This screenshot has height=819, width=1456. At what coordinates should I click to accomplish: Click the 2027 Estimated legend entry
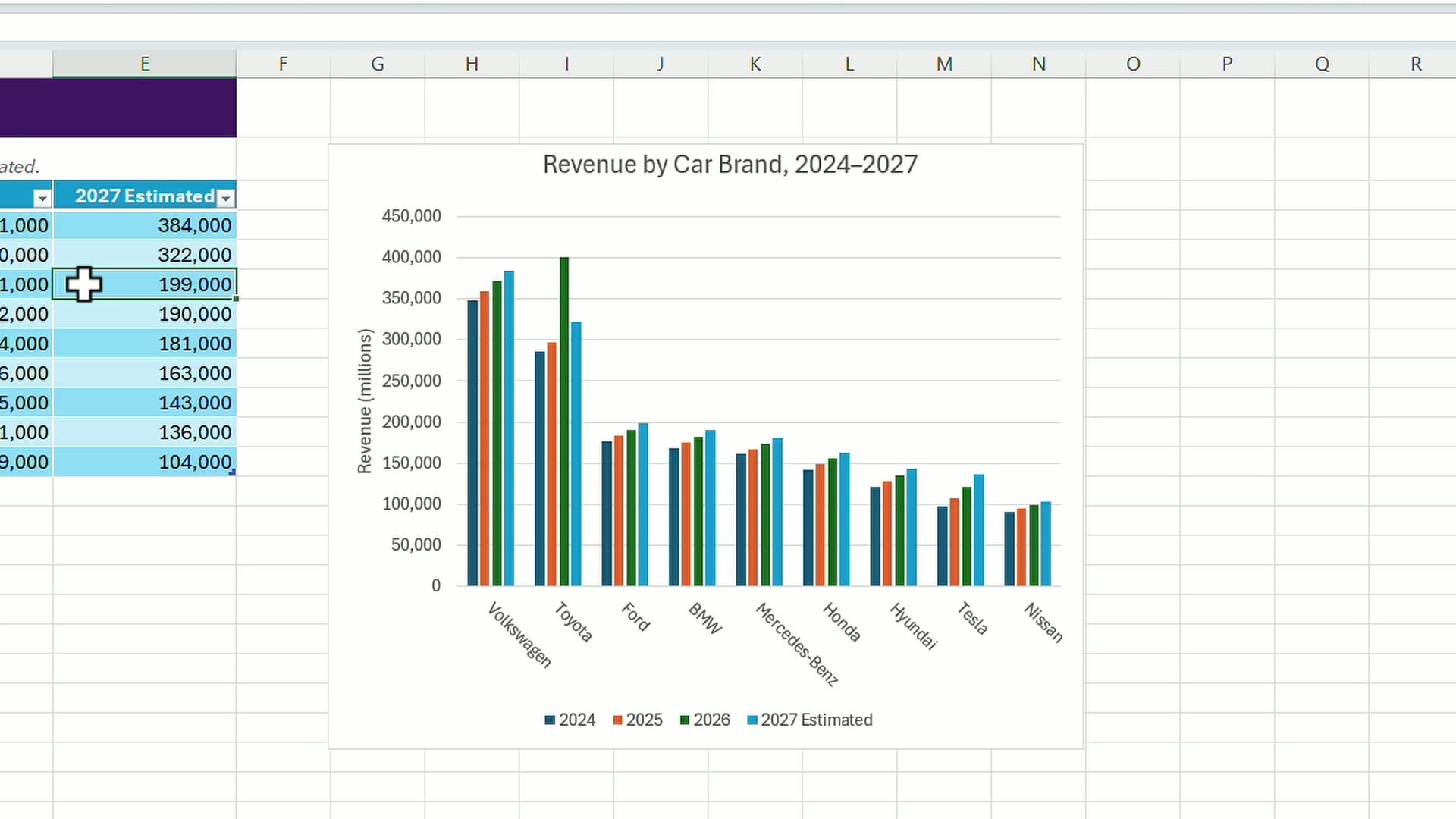pyautogui.click(x=810, y=720)
